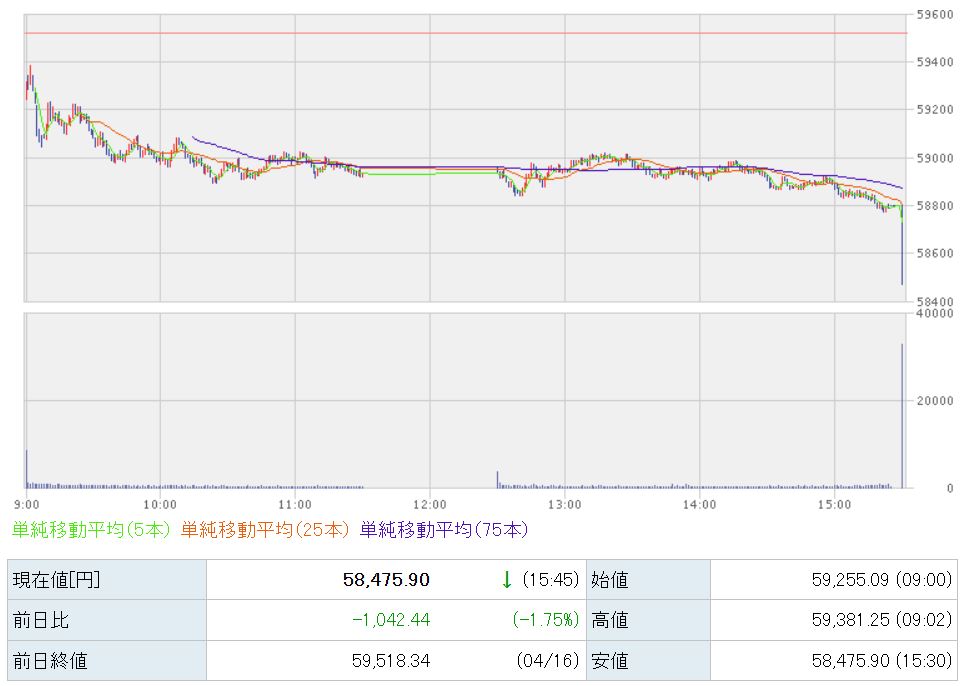Image resolution: width=965 pixels, height=686 pixels.
Task: Click the 20000 volume axis label
Action: [x=935, y=401]
